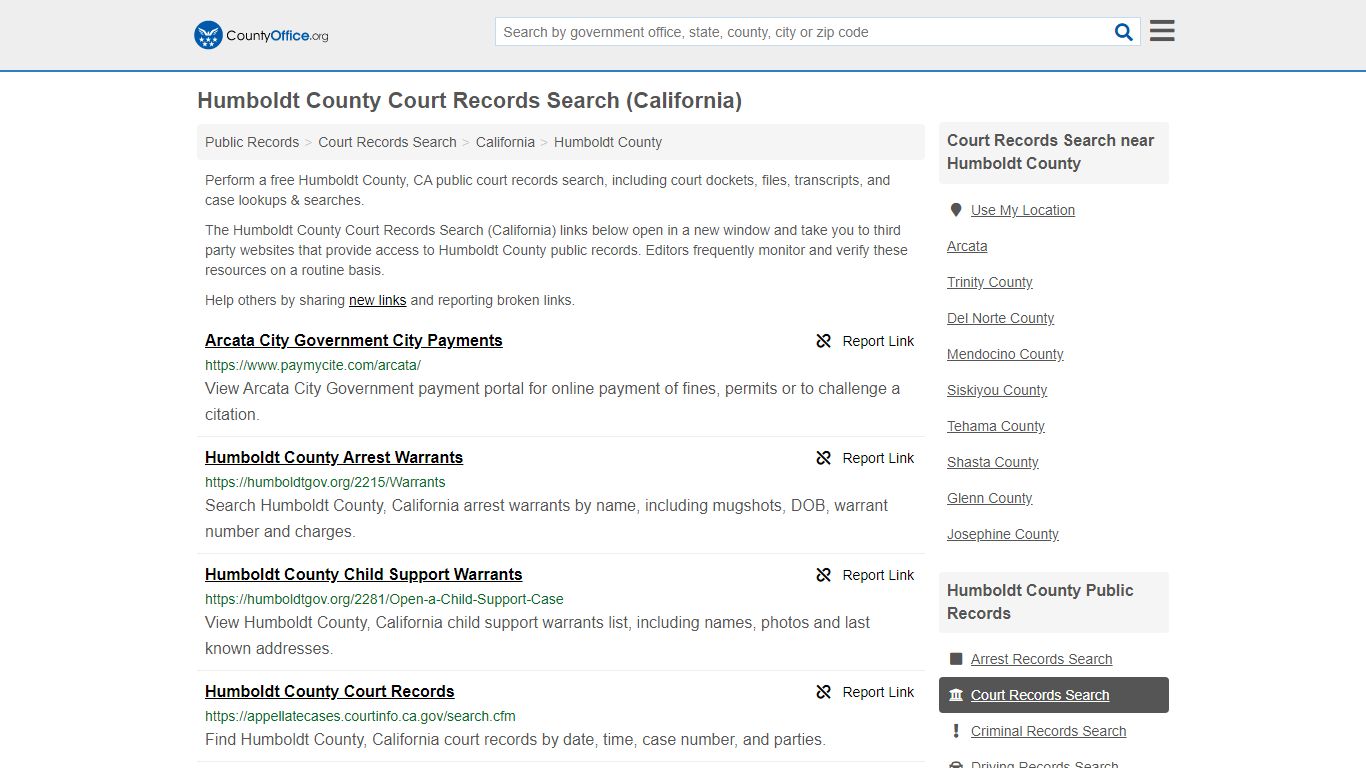This screenshot has height=768, width=1366.
Task: Open the Public Records breadcrumb
Action: [x=252, y=142]
